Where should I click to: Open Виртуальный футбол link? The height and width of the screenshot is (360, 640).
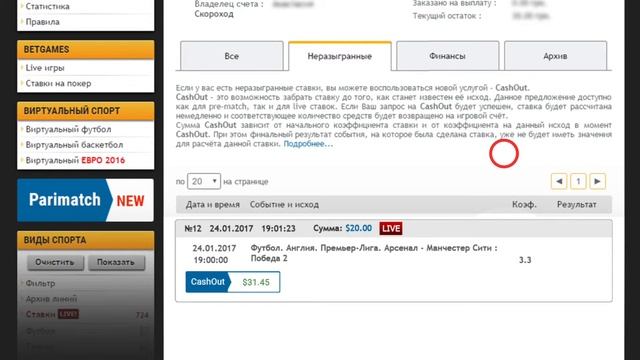point(68,129)
